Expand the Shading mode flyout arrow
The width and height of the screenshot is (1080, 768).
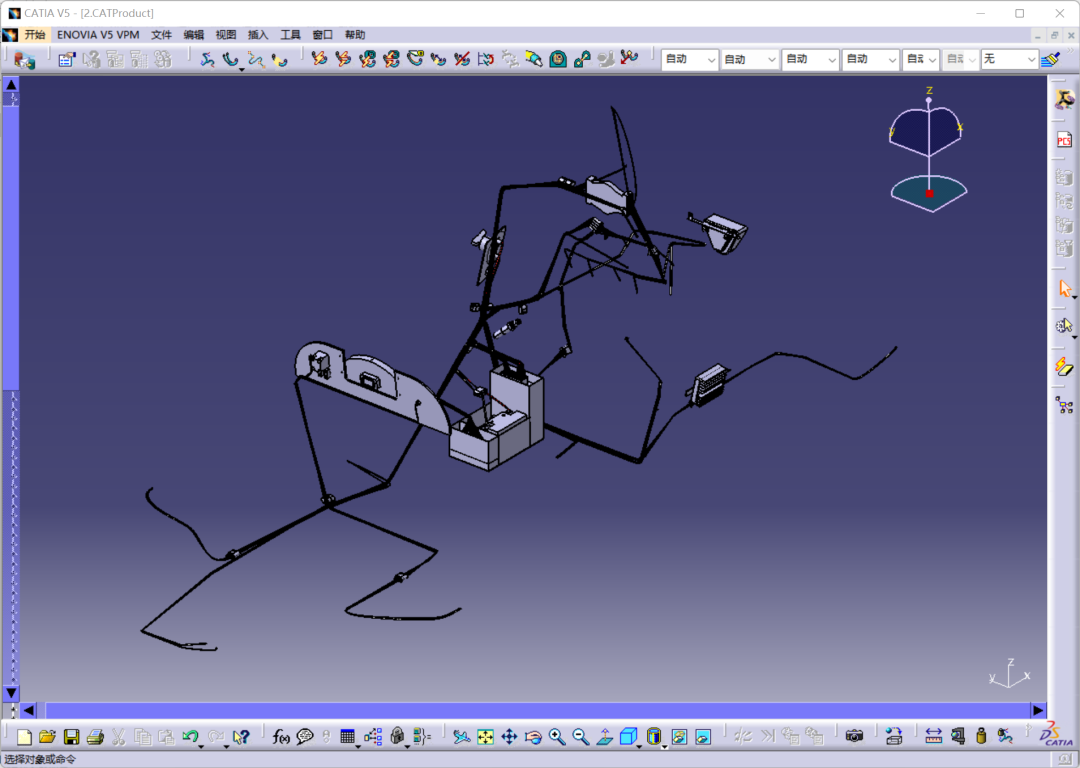point(665,747)
